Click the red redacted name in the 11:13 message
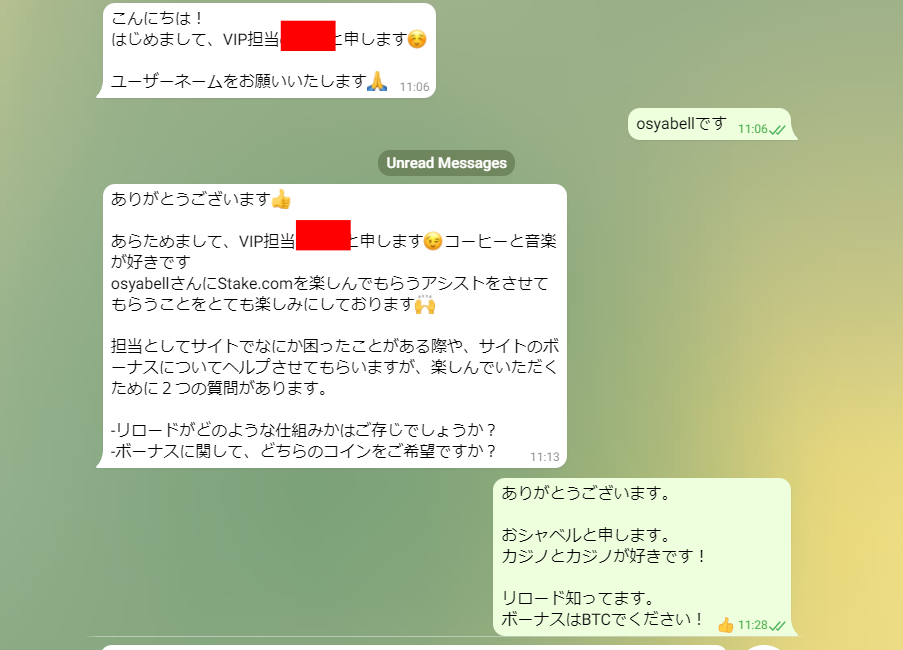903x650 pixels. coord(323,235)
